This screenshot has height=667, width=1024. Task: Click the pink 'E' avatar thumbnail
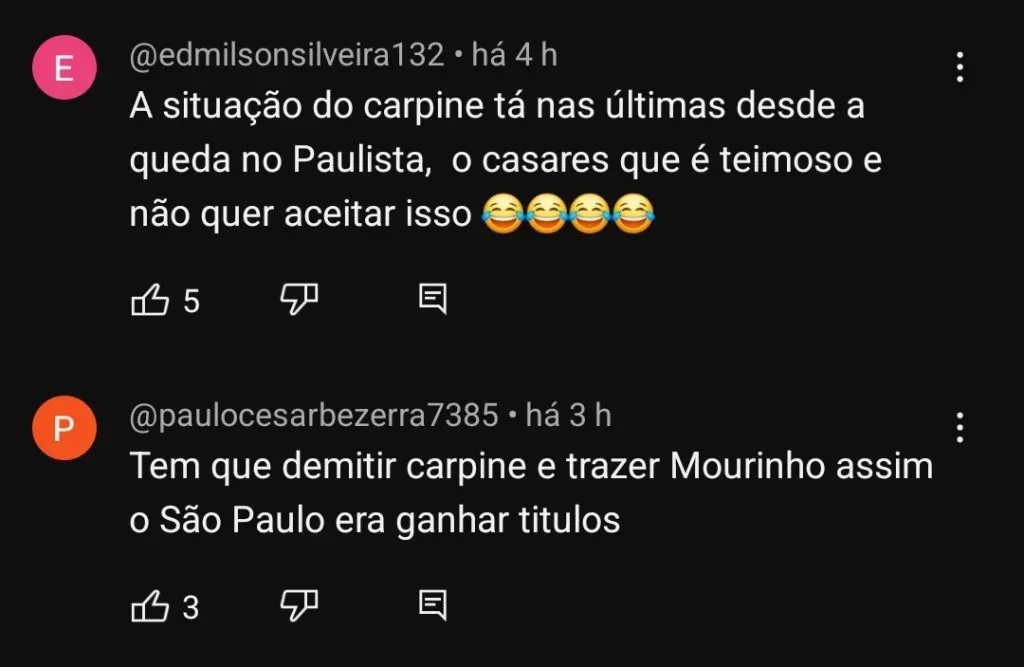point(64,69)
